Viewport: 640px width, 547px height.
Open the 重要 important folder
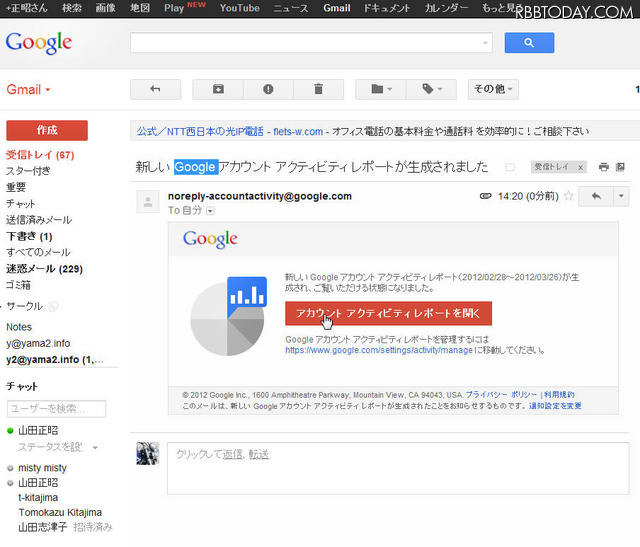tap(16, 187)
